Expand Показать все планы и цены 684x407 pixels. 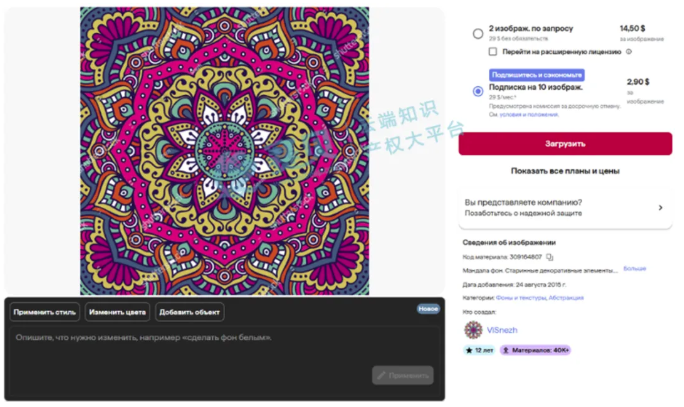pyautogui.click(x=565, y=171)
